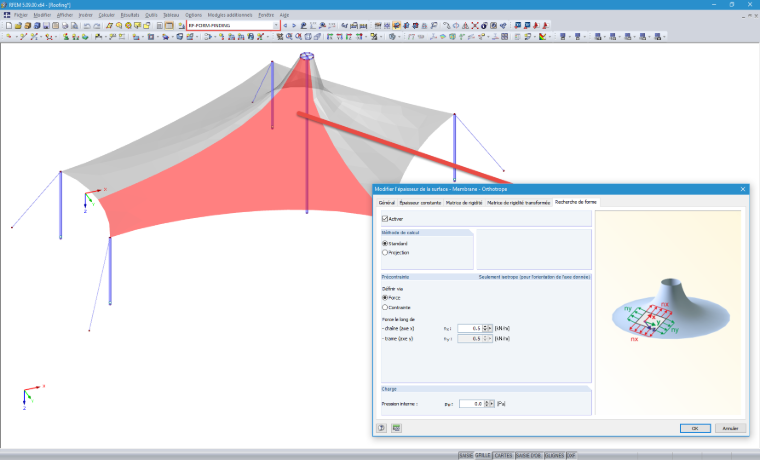Expand the arrow next to chaîne force value
This screenshot has height=460, width=760.
[x=490, y=328]
